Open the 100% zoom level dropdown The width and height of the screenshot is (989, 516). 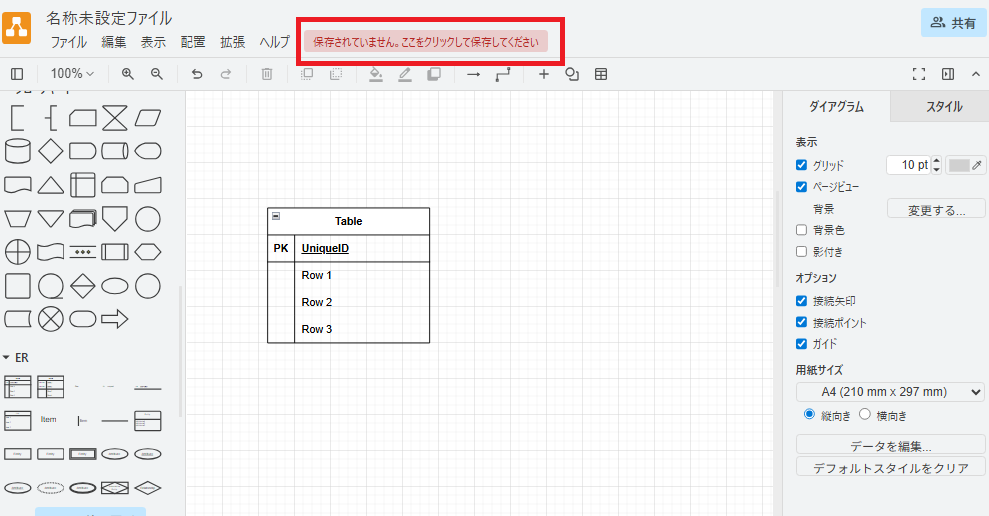(72, 74)
